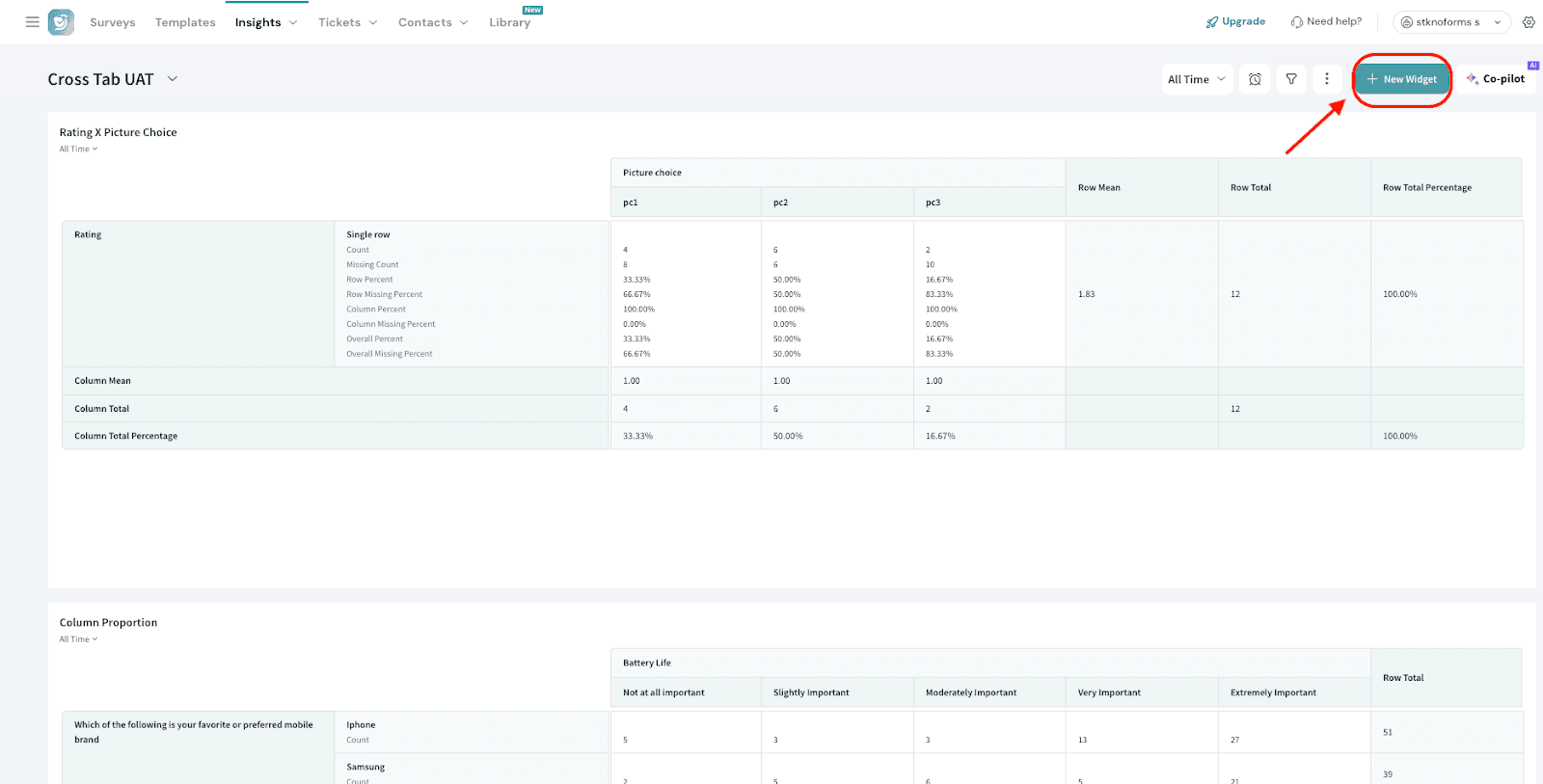This screenshot has width=1543, height=784.
Task: Open All Time filter under Column Proportion
Action: pos(78,639)
